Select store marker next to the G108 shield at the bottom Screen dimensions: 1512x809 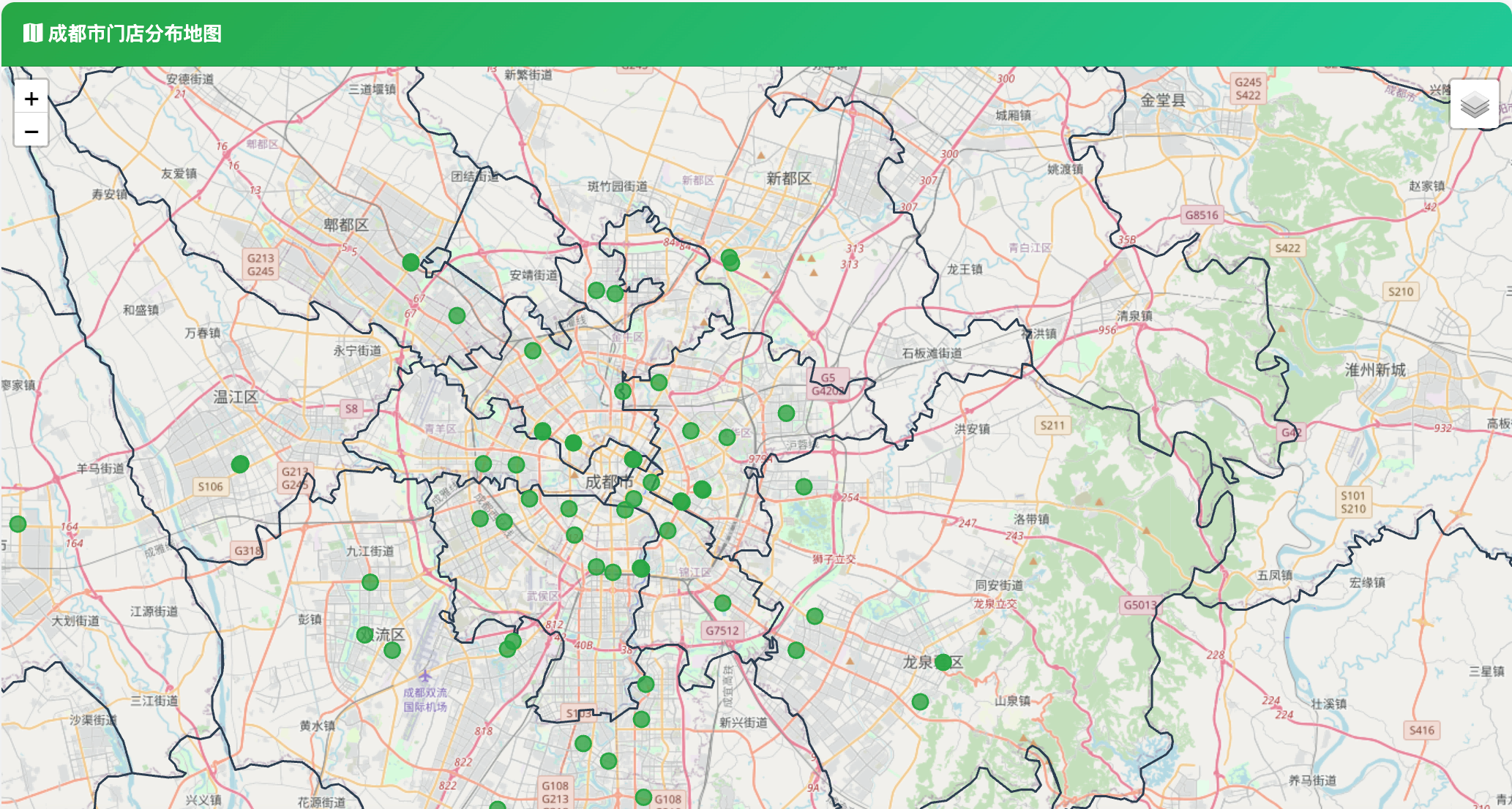643,797
